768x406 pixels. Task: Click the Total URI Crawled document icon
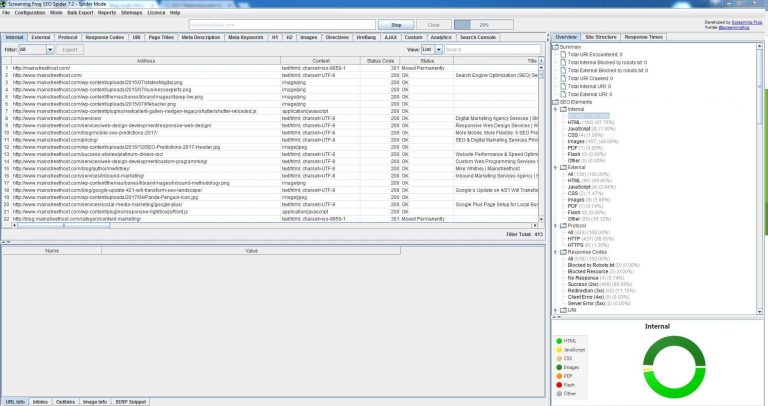[x=562, y=78]
